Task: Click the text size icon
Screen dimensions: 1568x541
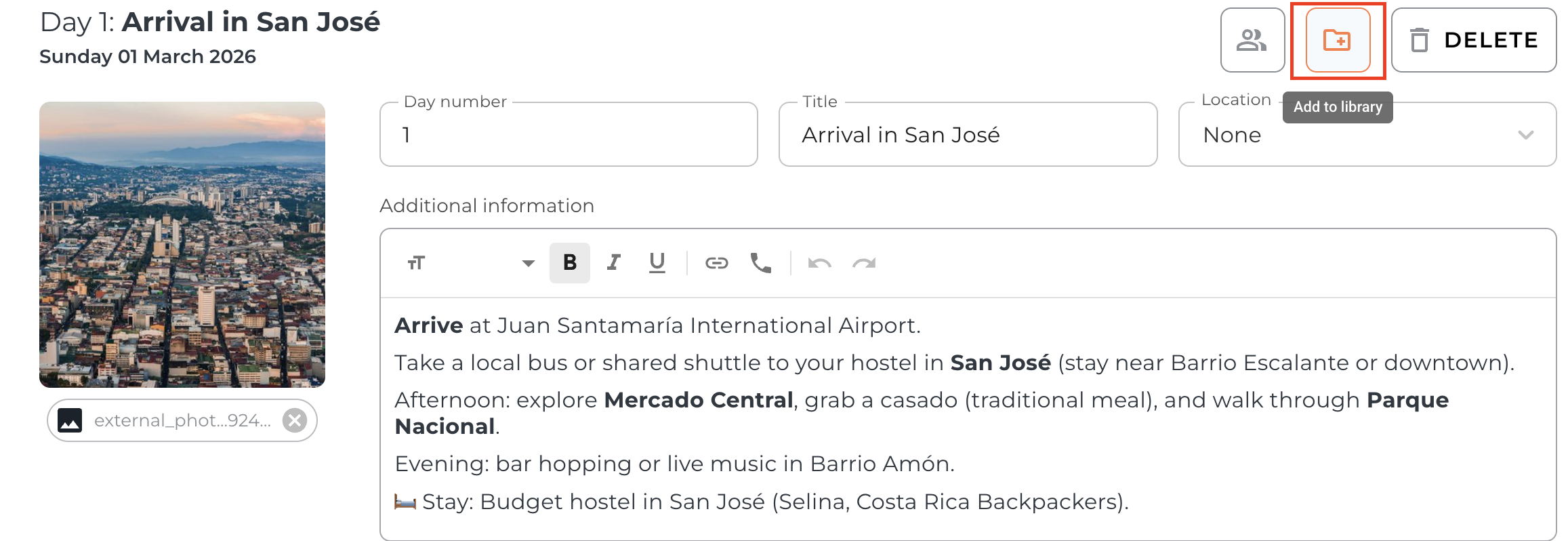Action: point(417,263)
